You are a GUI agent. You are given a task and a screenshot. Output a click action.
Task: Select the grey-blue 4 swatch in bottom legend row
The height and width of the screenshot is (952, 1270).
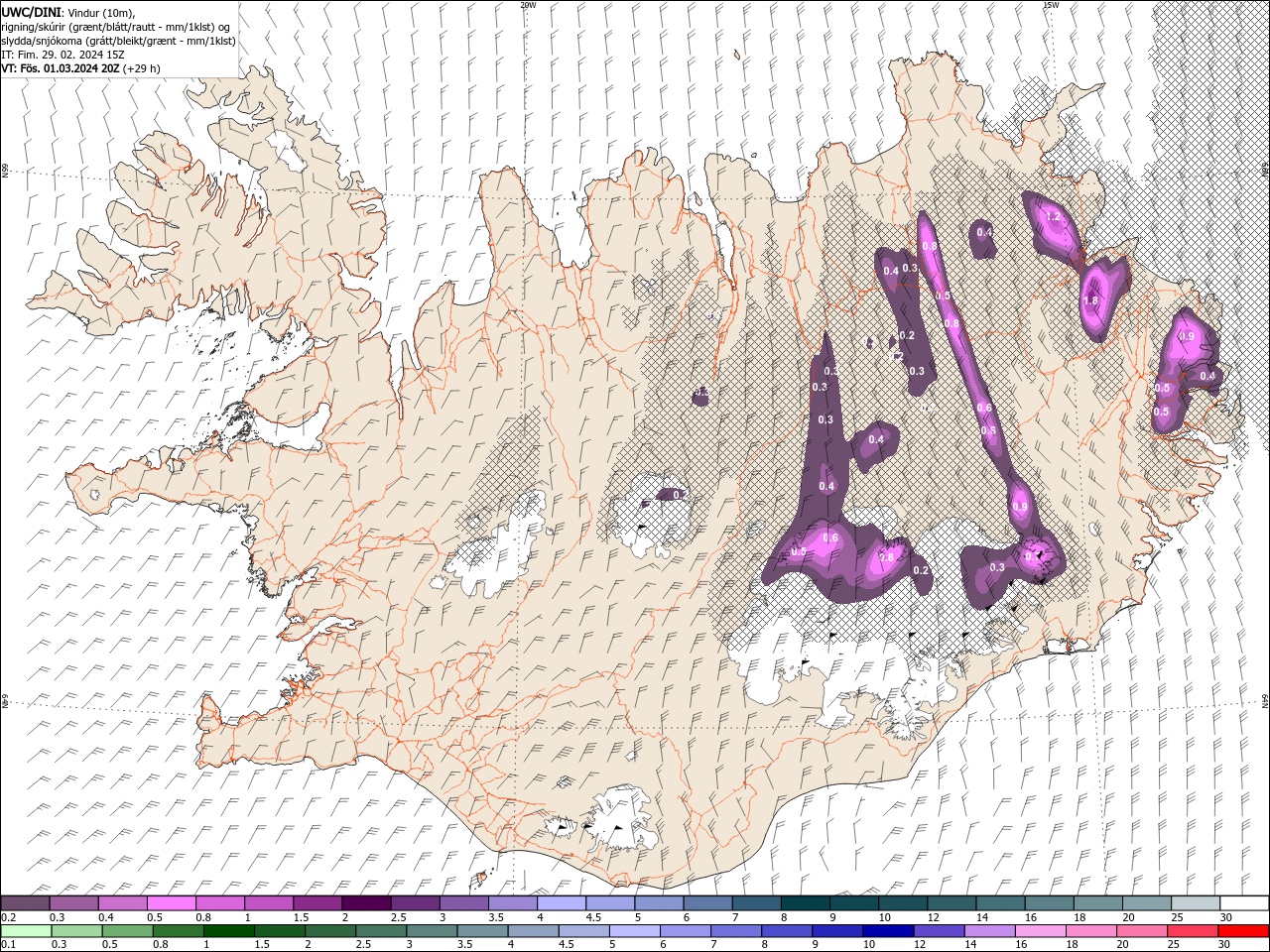point(533,931)
